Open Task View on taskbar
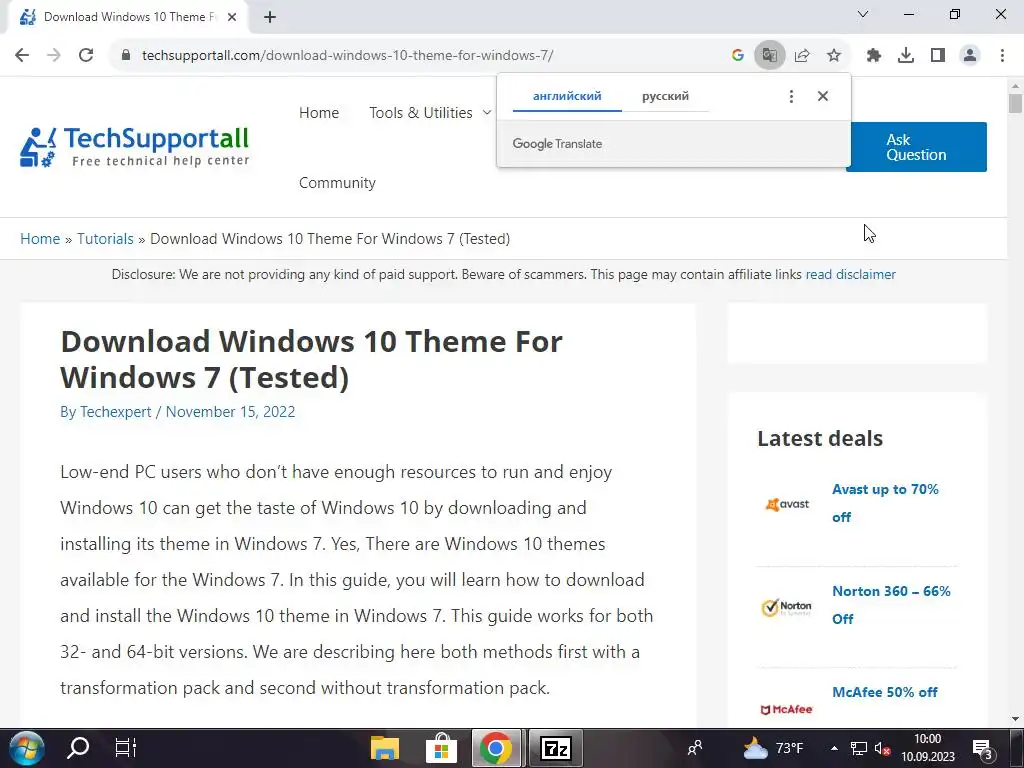This screenshot has width=1024, height=768. tap(125, 748)
